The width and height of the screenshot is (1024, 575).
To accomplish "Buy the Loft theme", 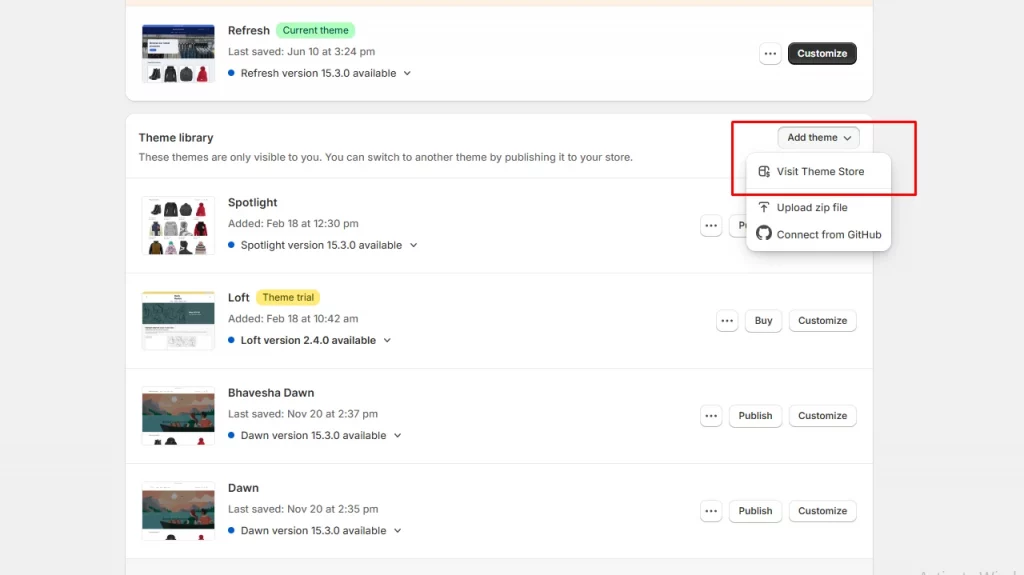I will 763,321.
